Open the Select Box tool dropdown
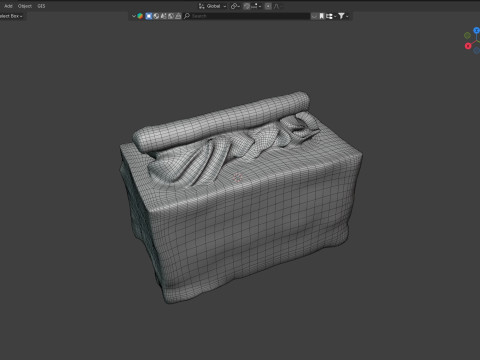Viewport: 480px width, 360px height. 11,16
